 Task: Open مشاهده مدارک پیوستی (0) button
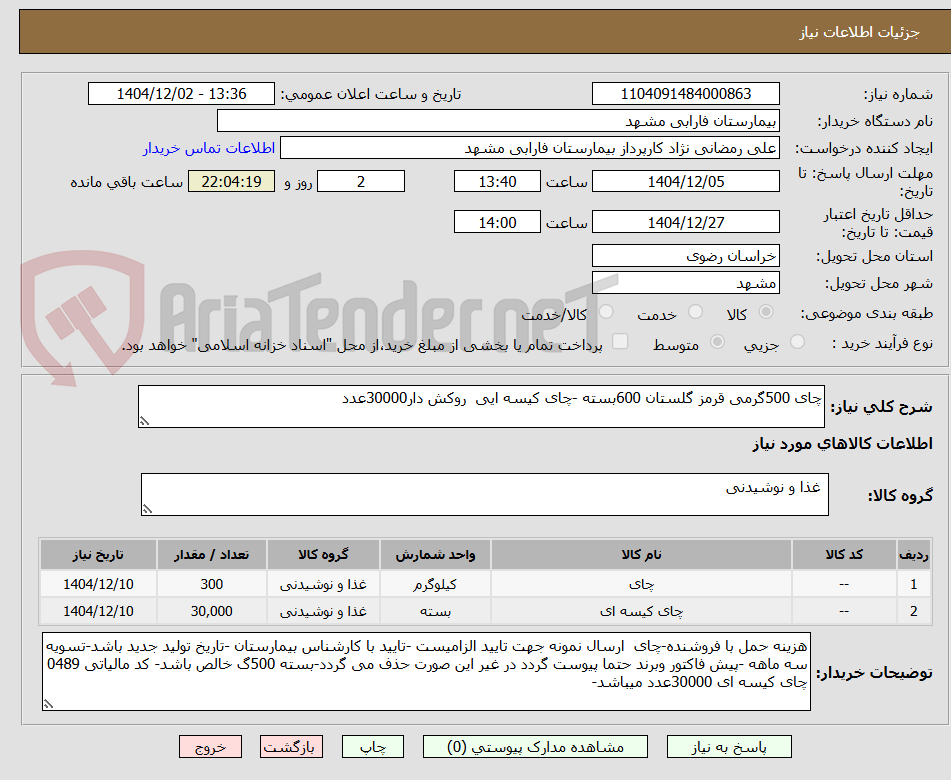(535, 747)
